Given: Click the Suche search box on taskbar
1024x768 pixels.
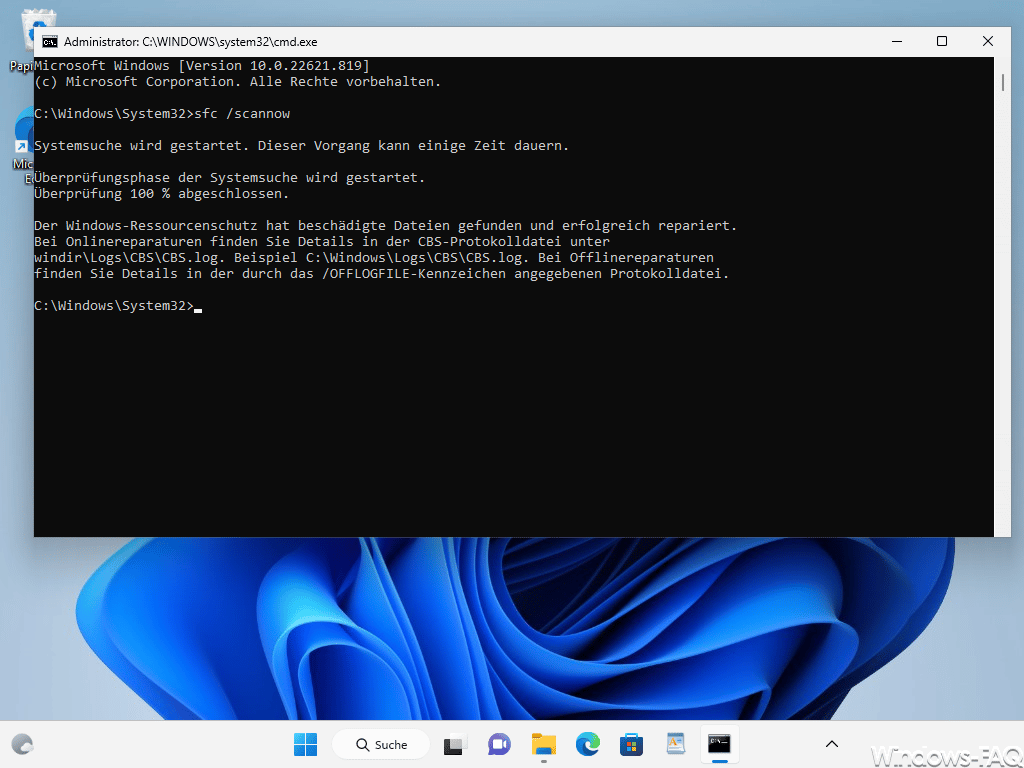Looking at the screenshot, I should [x=381, y=744].
